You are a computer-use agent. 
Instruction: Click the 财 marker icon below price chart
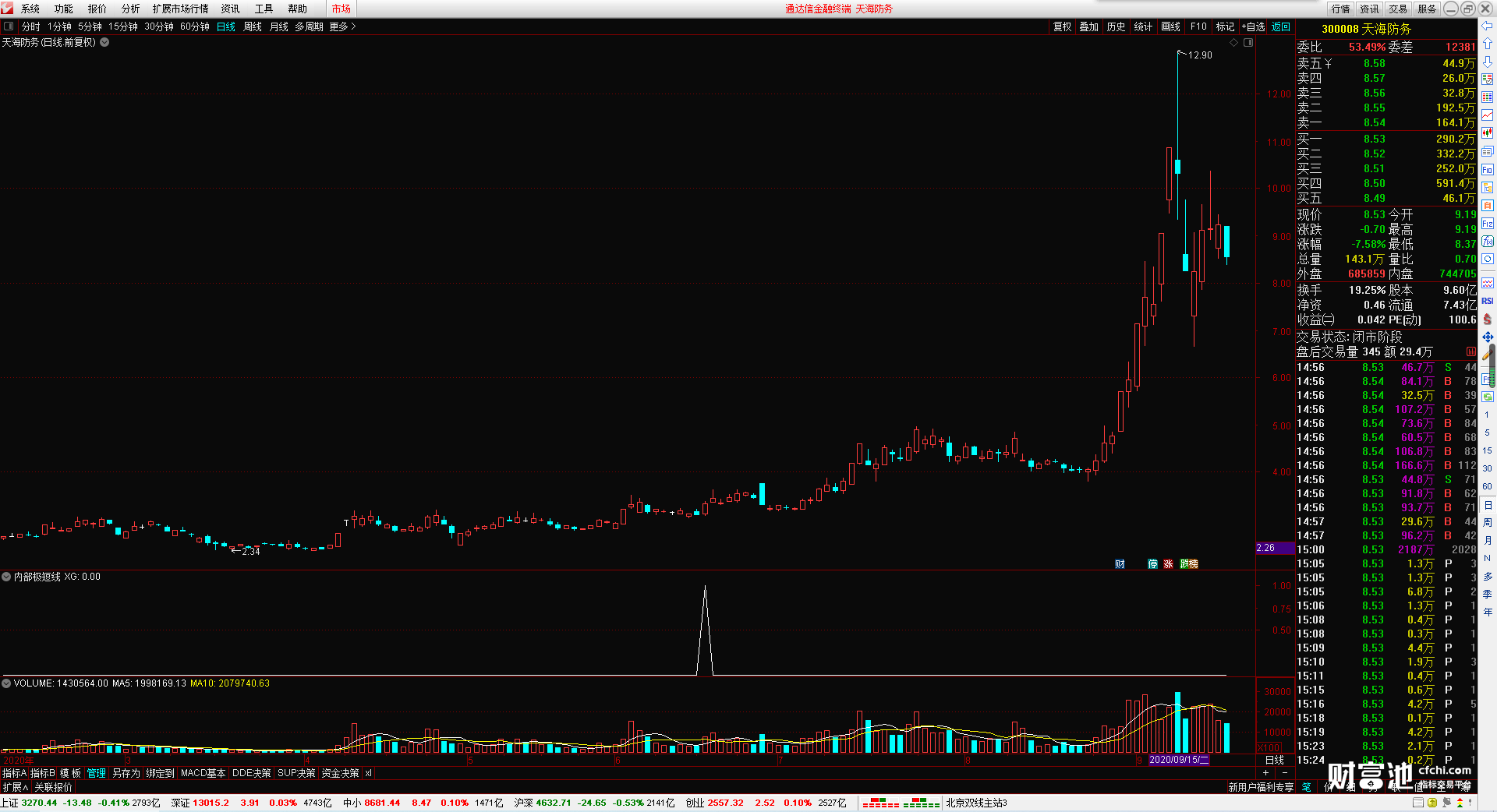click(x=1120, y=564)
